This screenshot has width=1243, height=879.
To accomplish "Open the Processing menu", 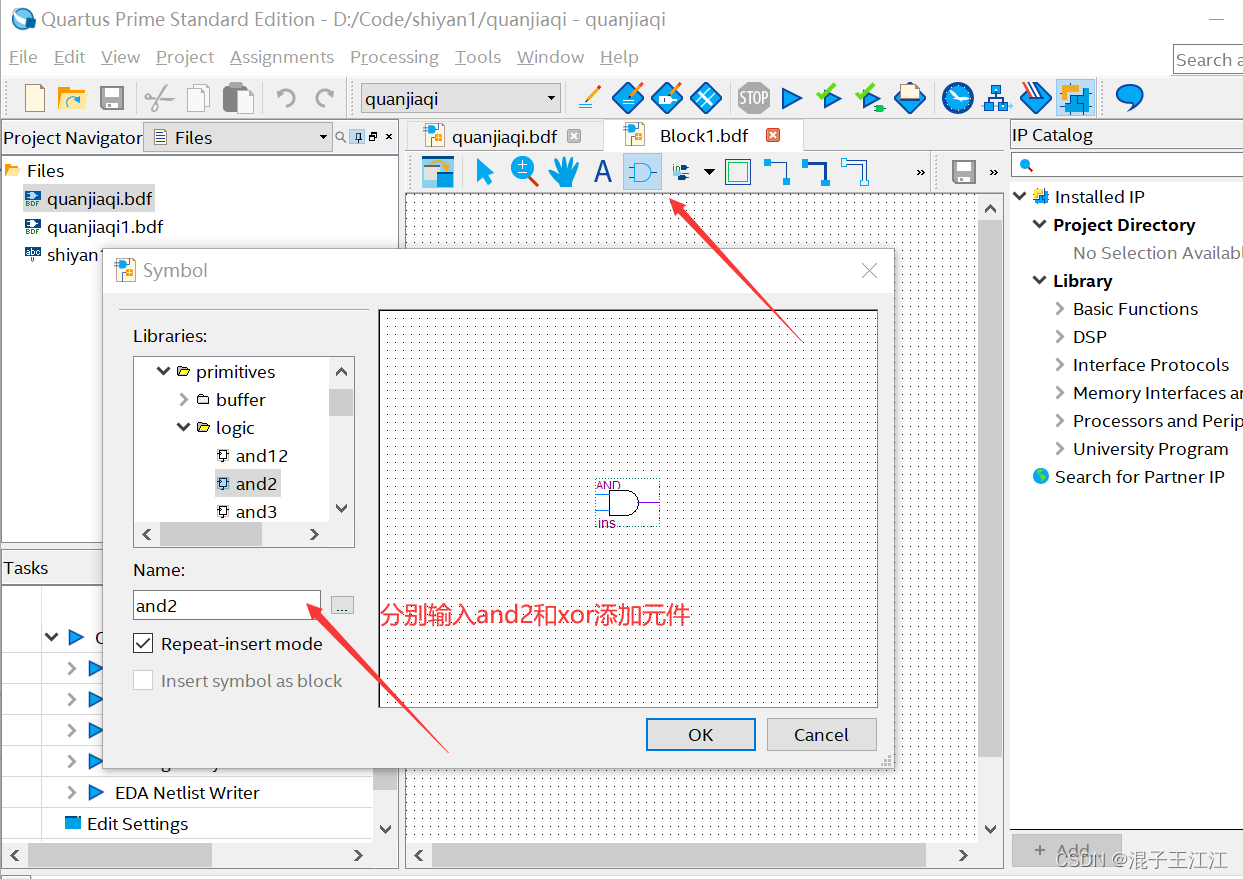I will pyautogui.click(x=394, y=57).
